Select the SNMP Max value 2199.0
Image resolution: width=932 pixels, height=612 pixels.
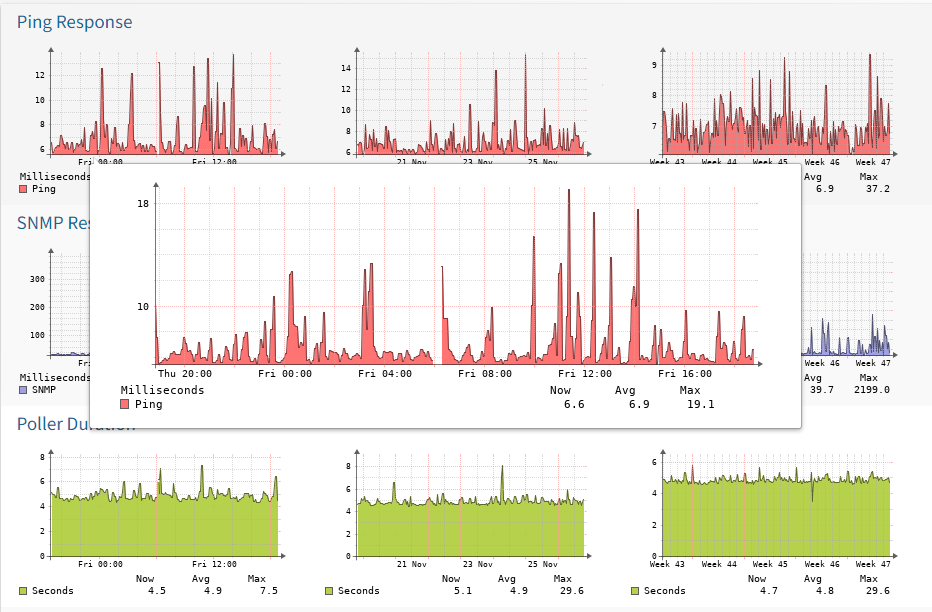(x=872, y=390)
